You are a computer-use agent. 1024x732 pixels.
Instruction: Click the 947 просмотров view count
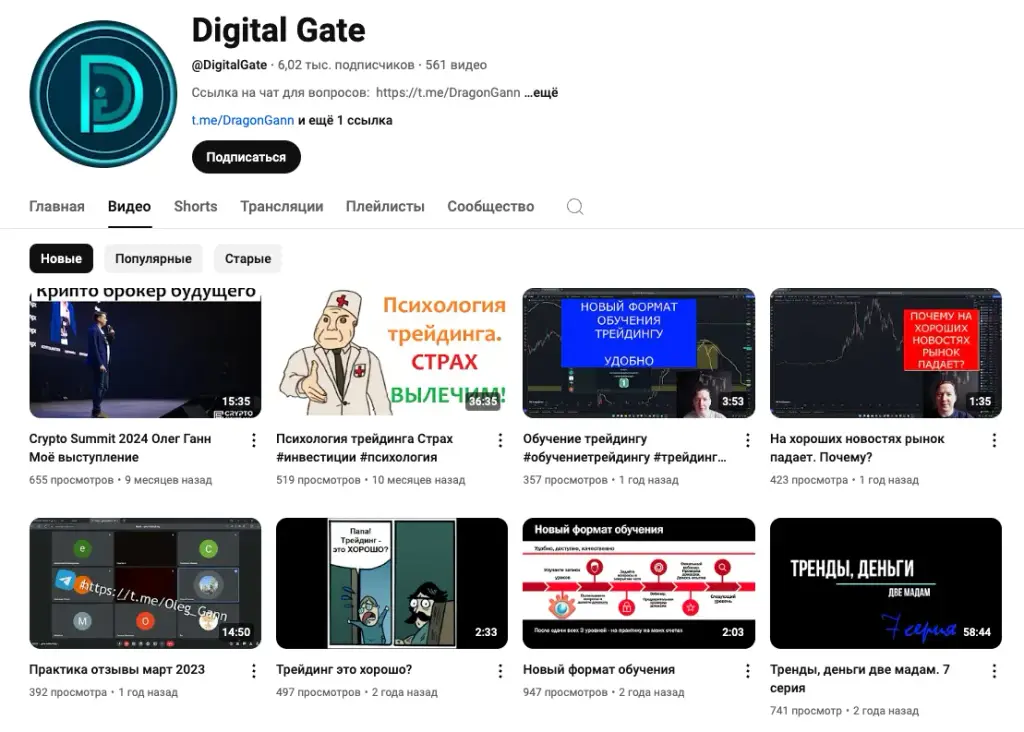pyautogui.click(x=565, y=692)
